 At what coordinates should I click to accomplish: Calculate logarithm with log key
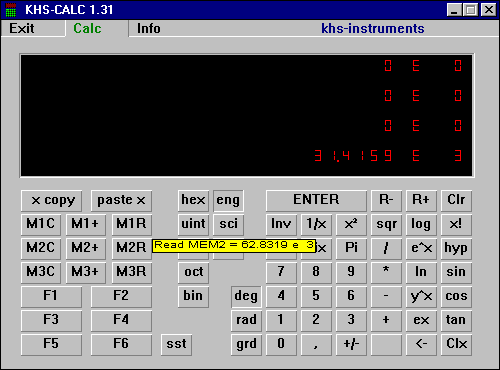[x=421, y=224]
